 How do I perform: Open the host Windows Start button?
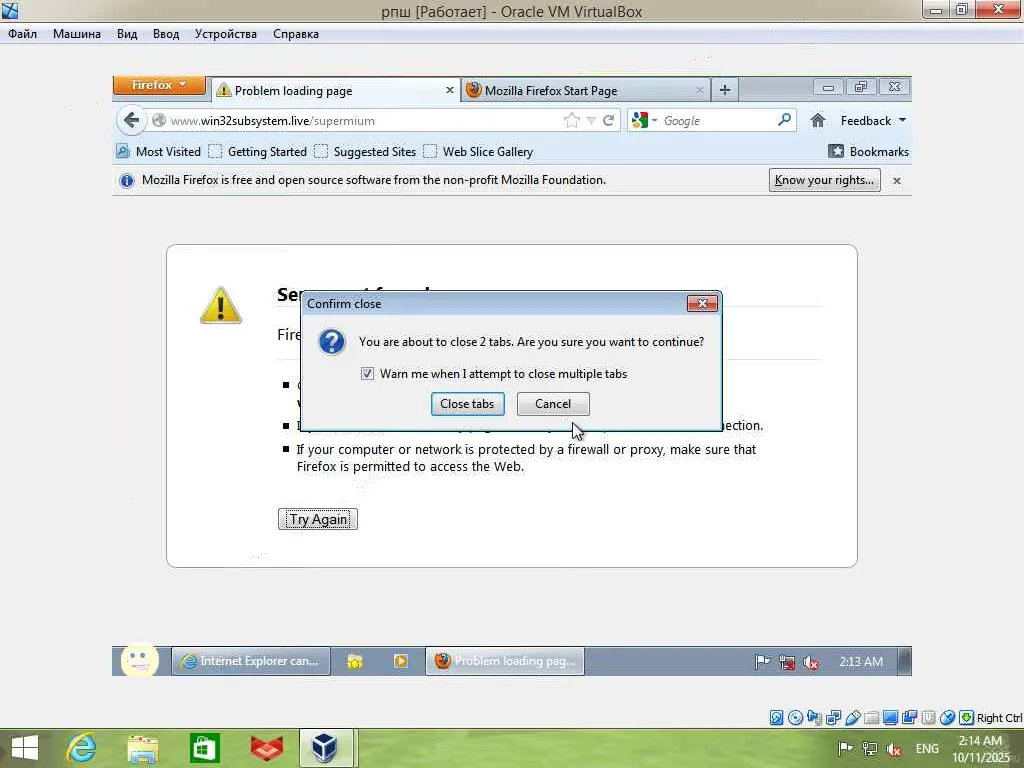[25, 748]
